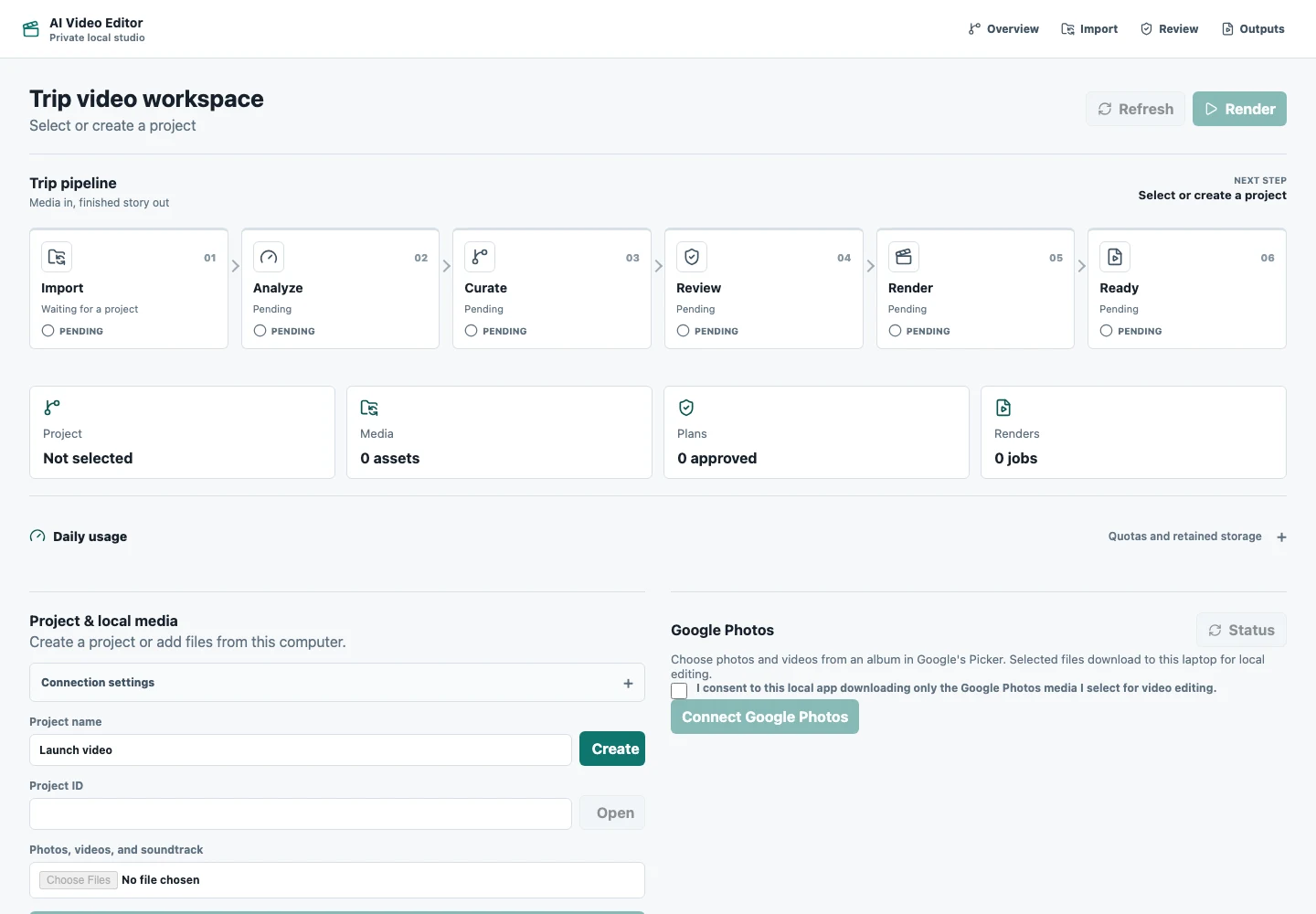Click the "Select or create a project" next step text
The image size is (1316, 914).
pos(1212,196)
